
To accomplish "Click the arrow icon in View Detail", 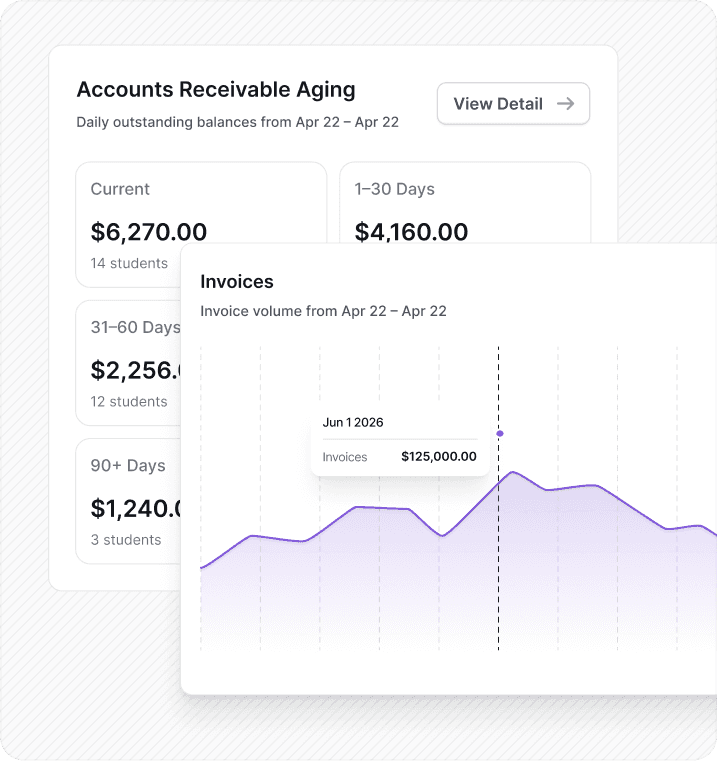I will pyautogui.click(x=566, y=103).
